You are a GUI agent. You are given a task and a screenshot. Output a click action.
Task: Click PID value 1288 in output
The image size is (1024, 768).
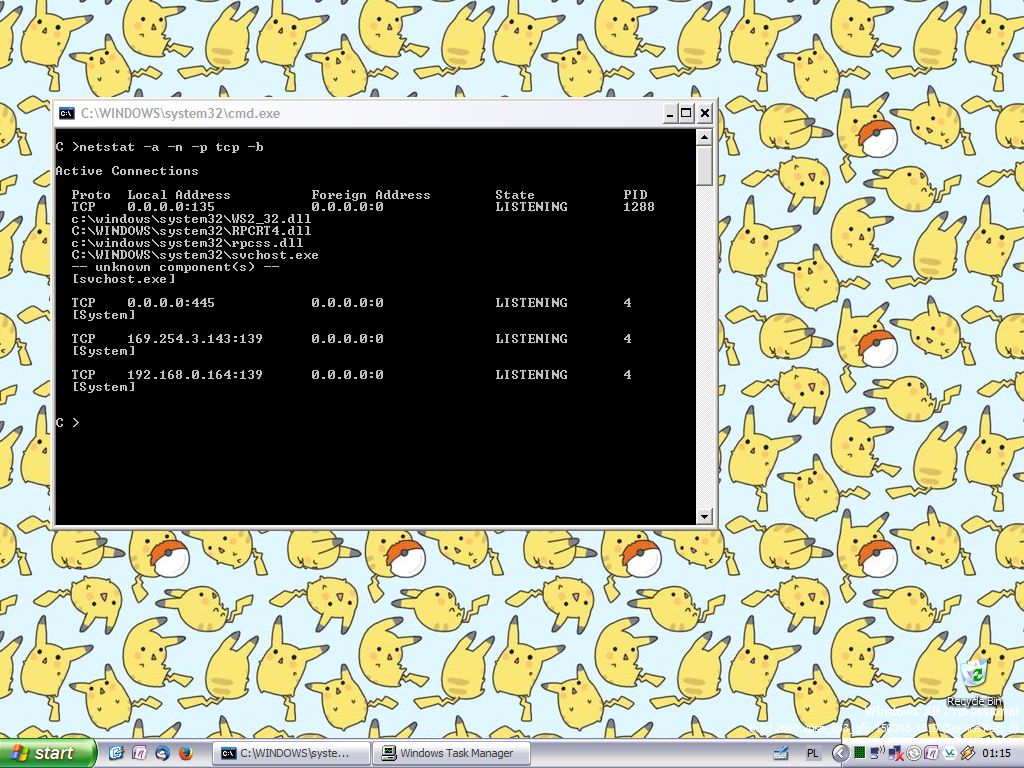pos(638,207)
